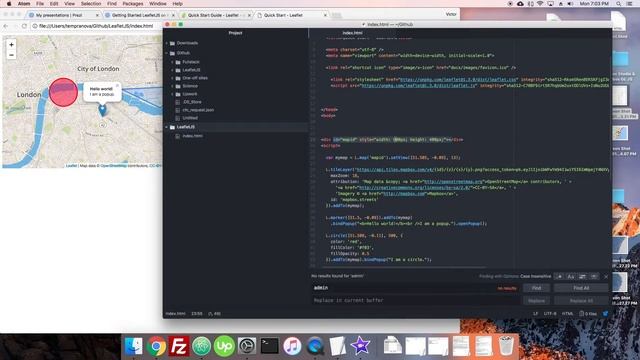Viewport: 640px width, 360px height.
Task: Zoom in on the Leaflet map
Action: [11, 44]
